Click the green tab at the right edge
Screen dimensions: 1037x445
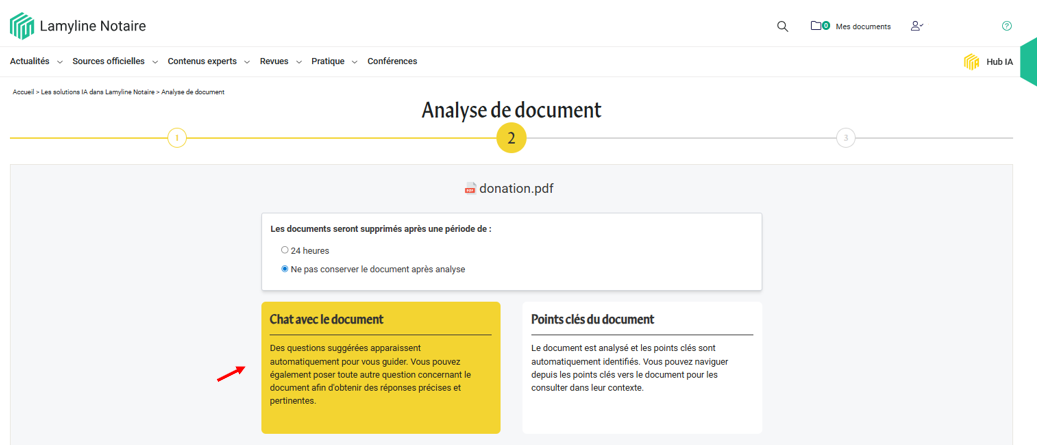coord(1029,61)
